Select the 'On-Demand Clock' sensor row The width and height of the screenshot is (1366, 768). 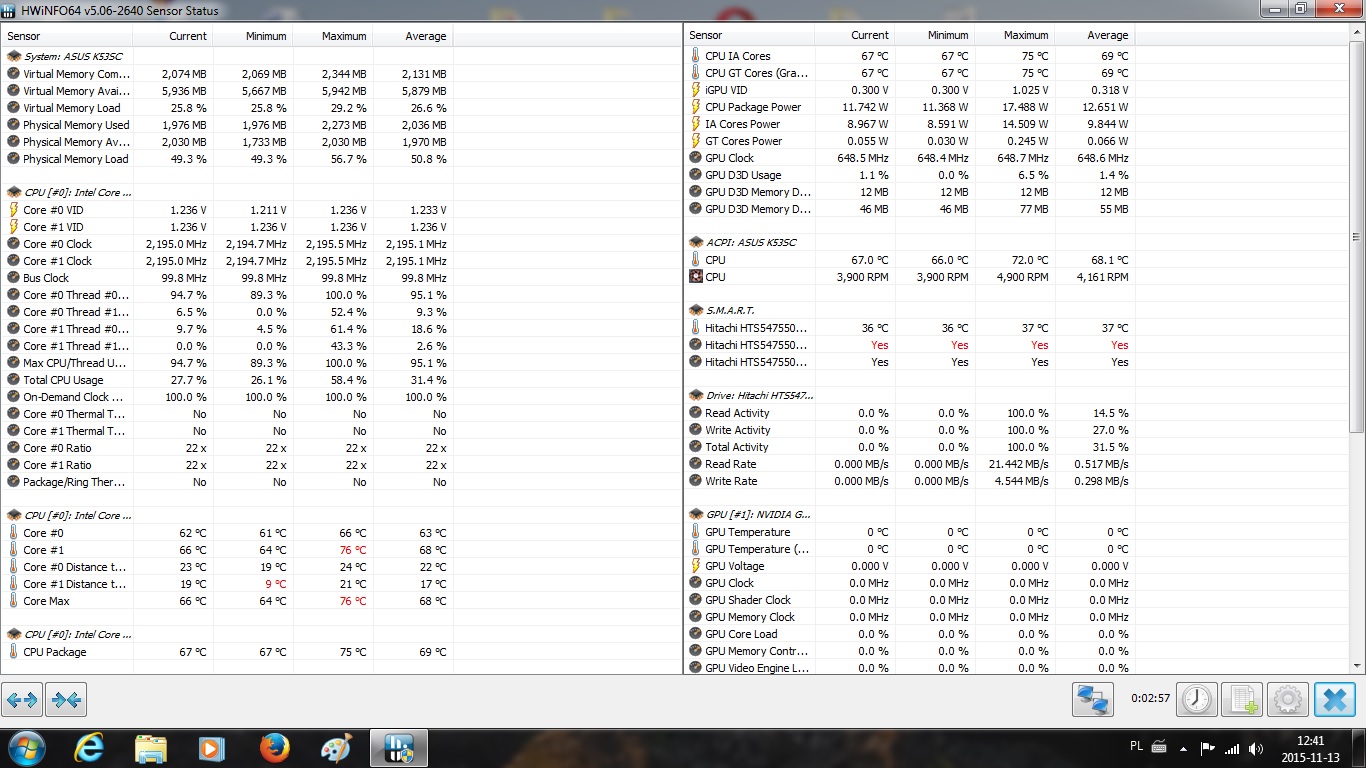[x=228, y=397]
